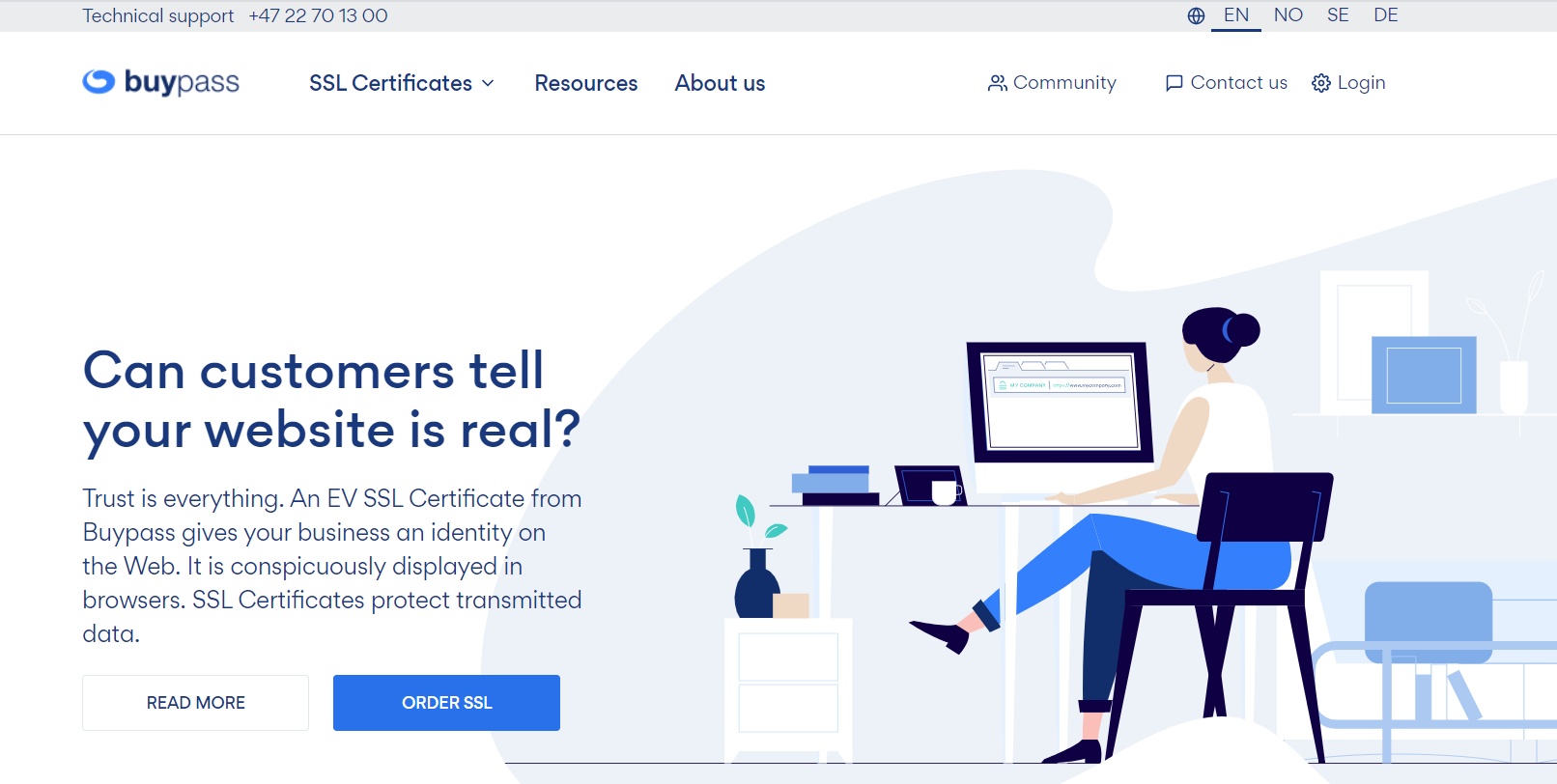The image size is (1557, 784).
Task: Open the Resources menu item
Action: coord(585,83)
